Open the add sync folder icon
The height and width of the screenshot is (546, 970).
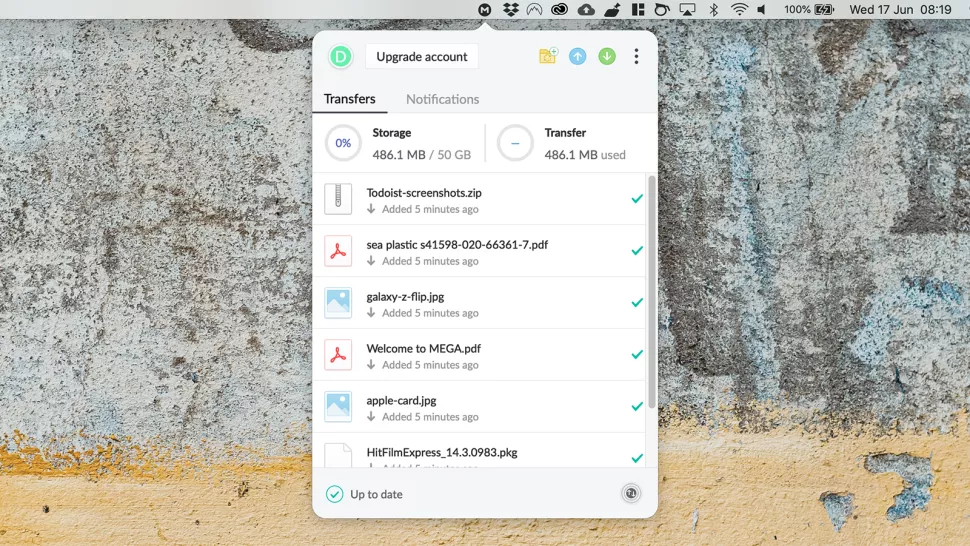click(x=547, y=56)
